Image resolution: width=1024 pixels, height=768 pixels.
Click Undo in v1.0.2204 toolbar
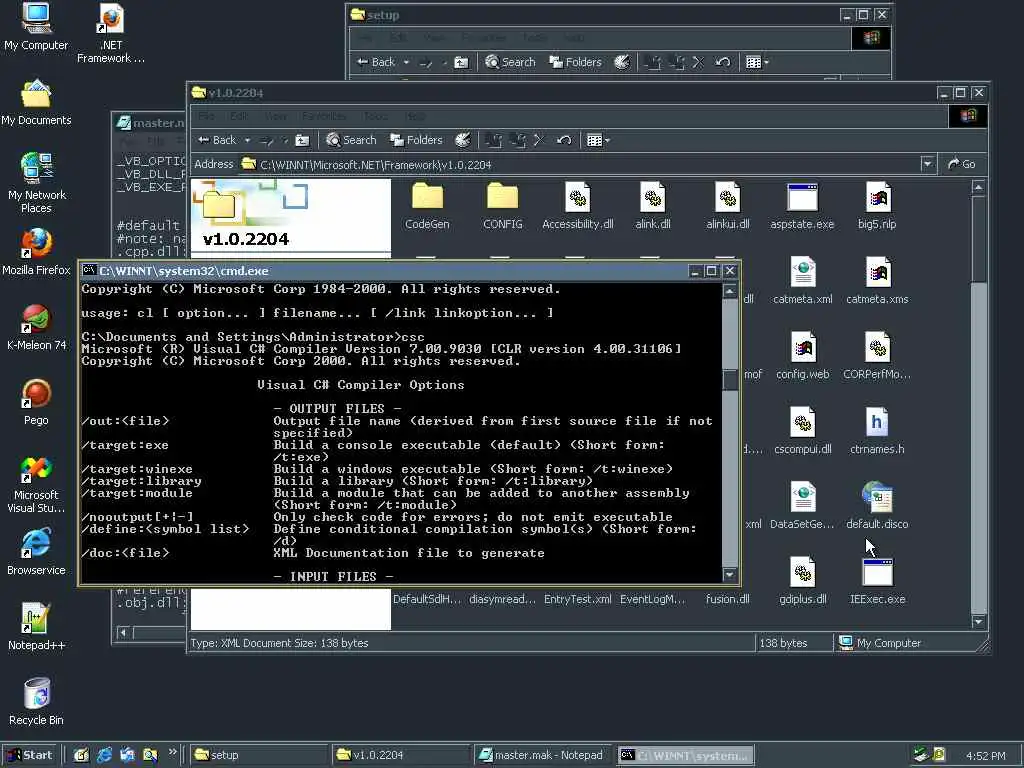coord(564,140)
